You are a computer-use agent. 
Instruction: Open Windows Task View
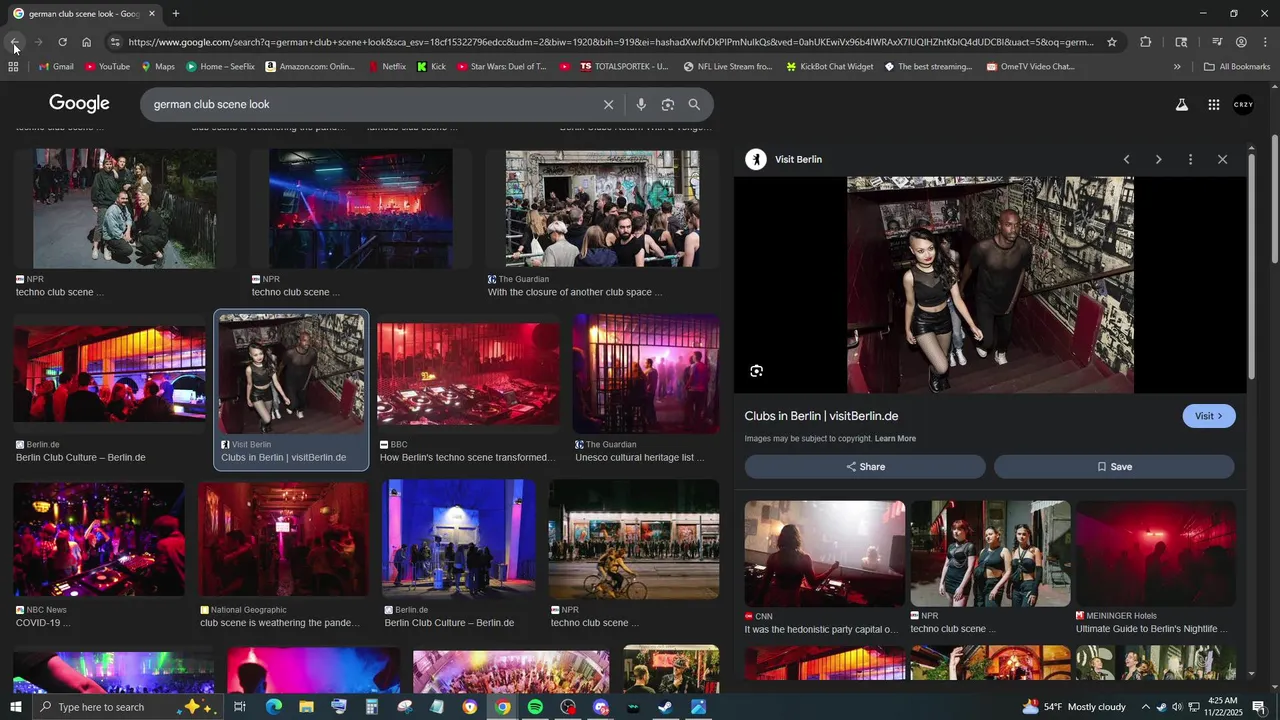pyautogui.click(x=240, y=707)
